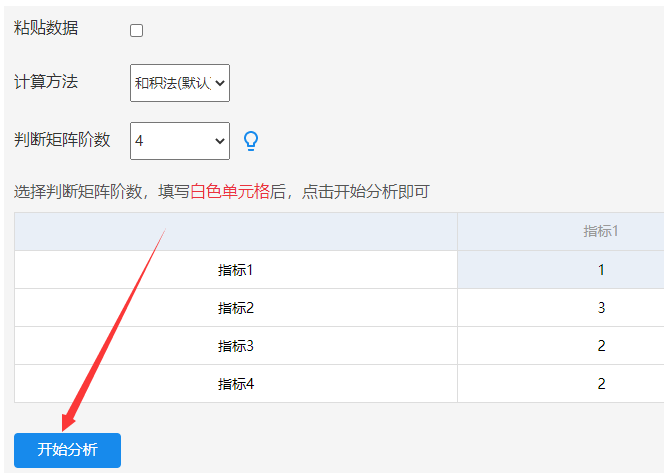Select the 指标3 row label cell
Viewport: 664px width, 473px height.
pyautogui.click(x=236, y=346)
